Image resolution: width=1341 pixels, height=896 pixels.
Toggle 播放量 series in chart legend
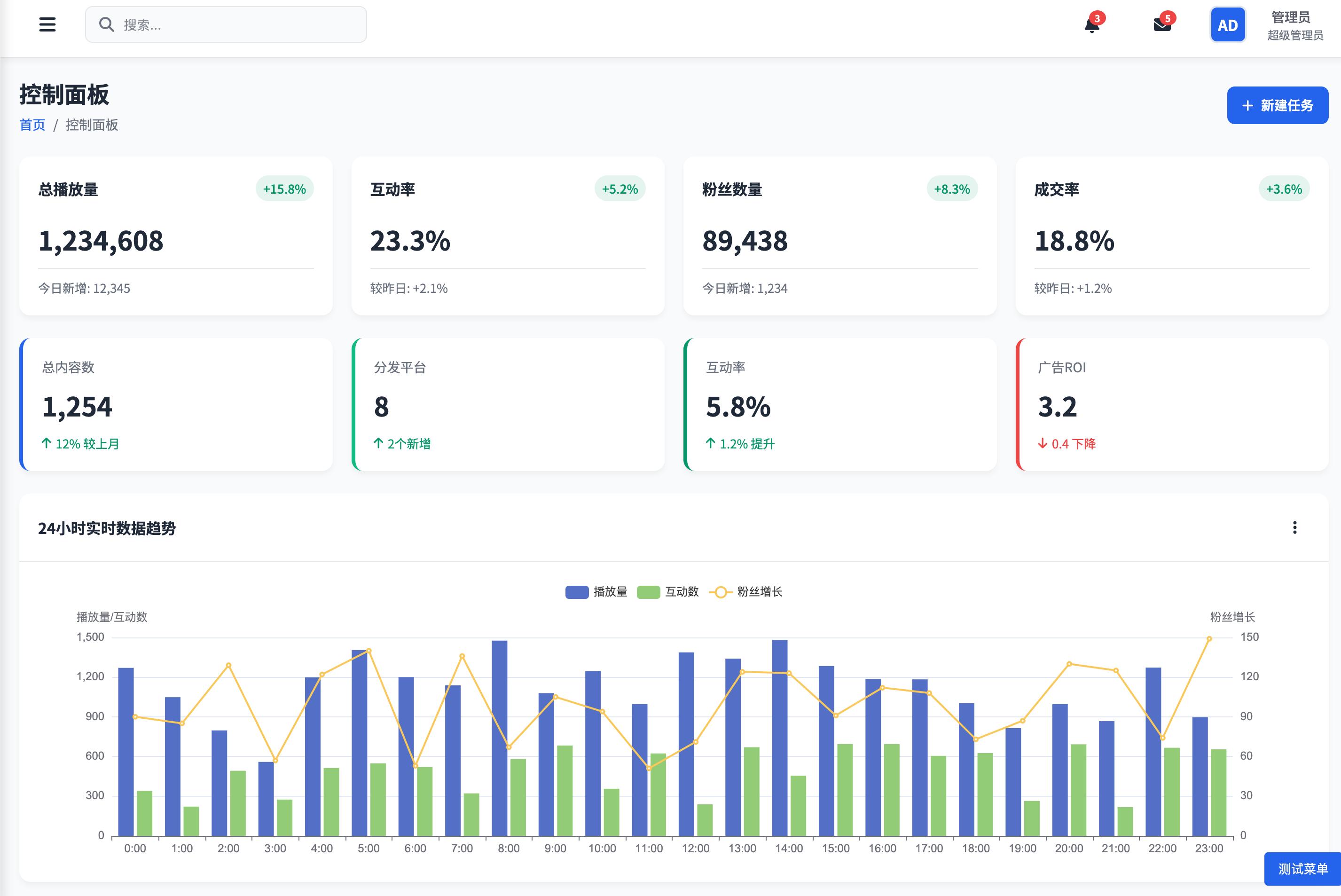[596, 592]
